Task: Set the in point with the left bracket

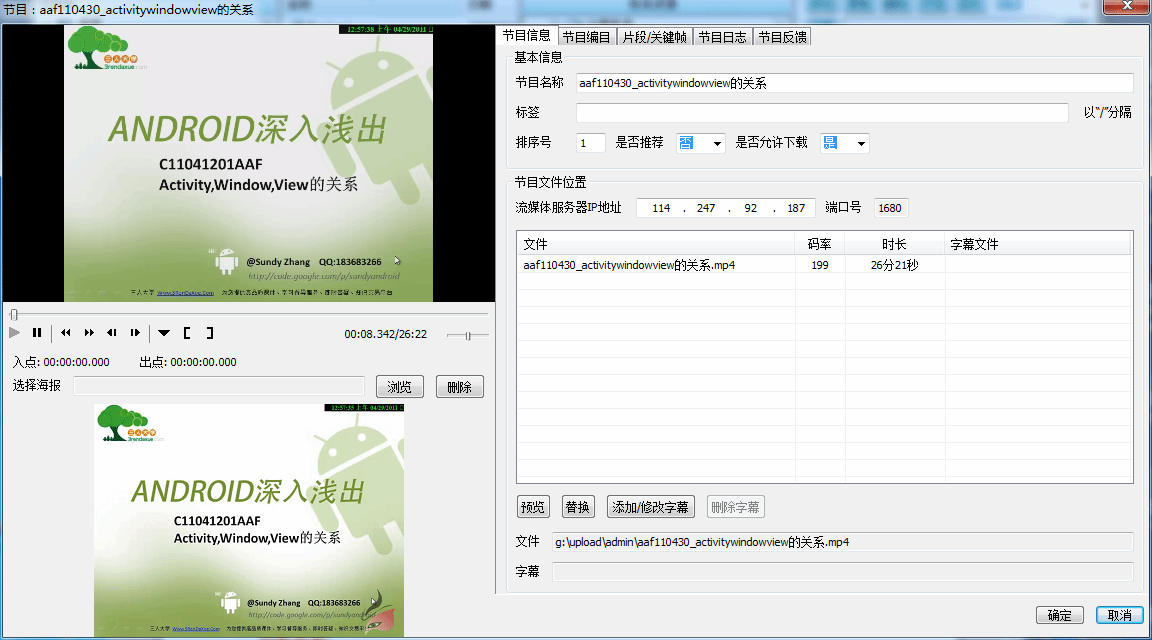Action: (187, 333)
